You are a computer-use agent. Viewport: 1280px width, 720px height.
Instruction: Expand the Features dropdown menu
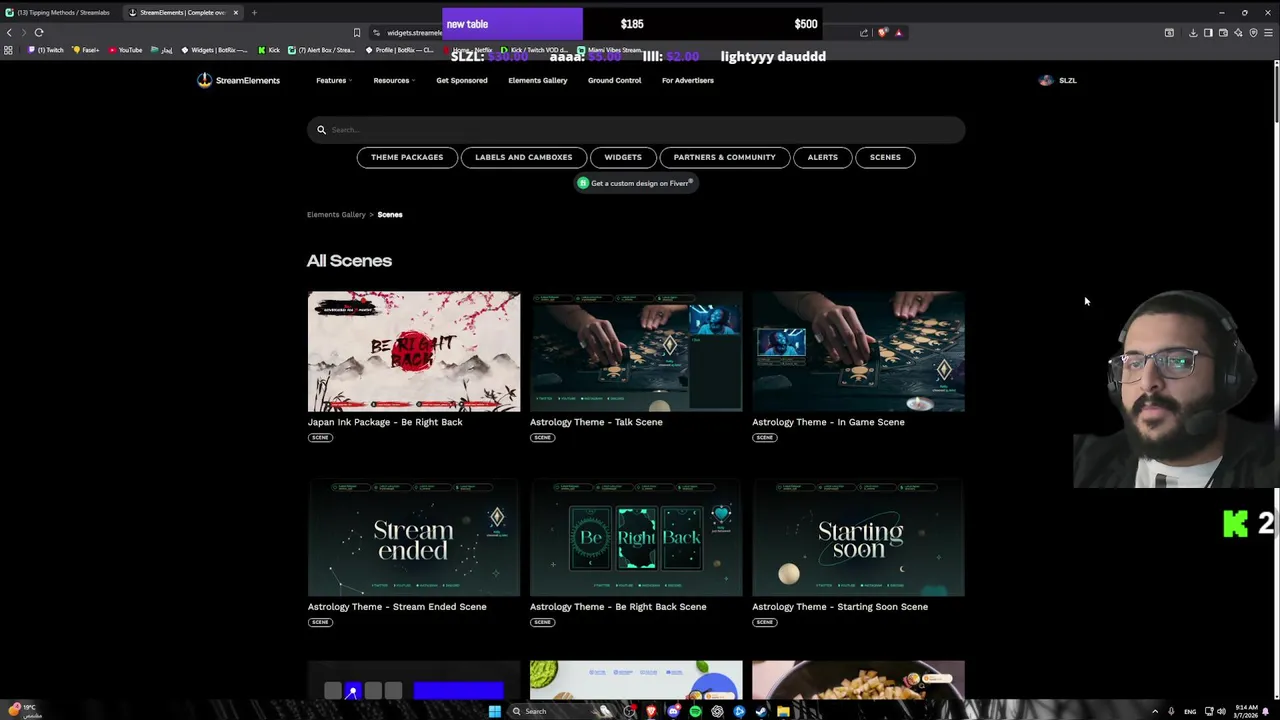point(333,80)
